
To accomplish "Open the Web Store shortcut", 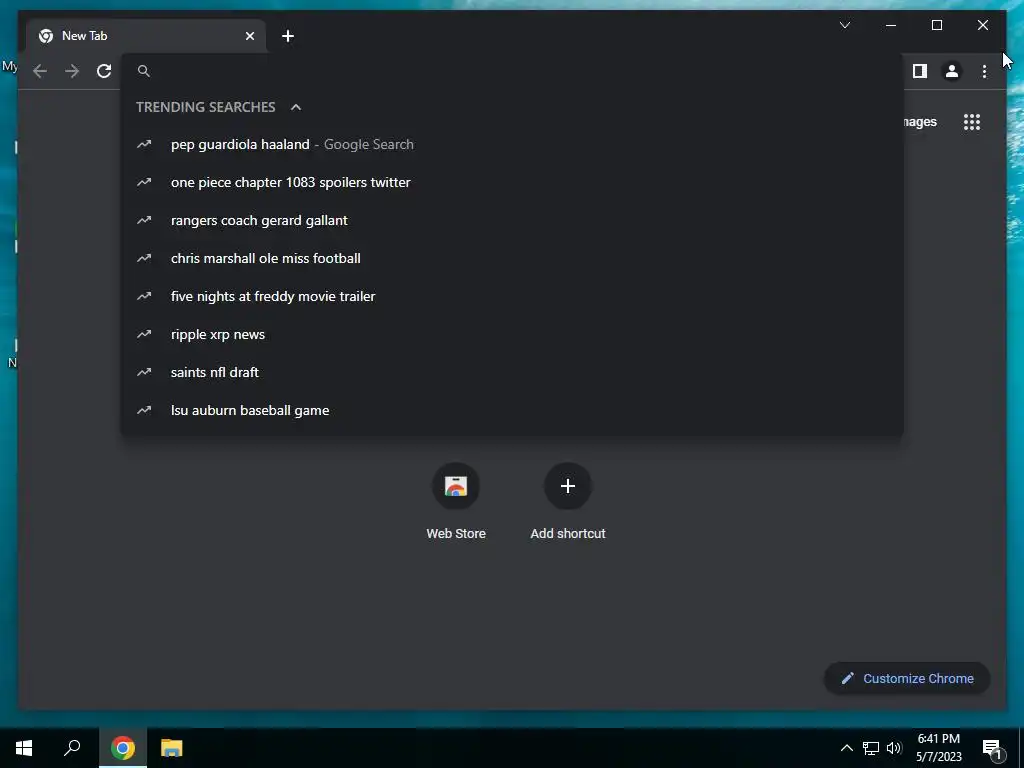I will pos(456,502).
